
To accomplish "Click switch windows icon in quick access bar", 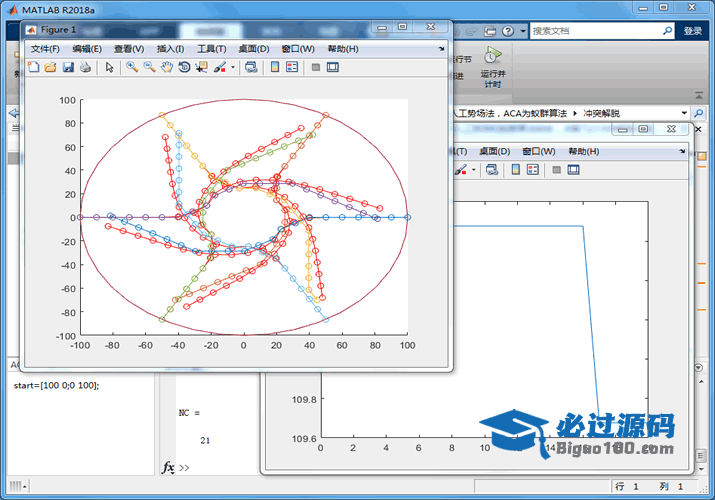I will [490, 31].
